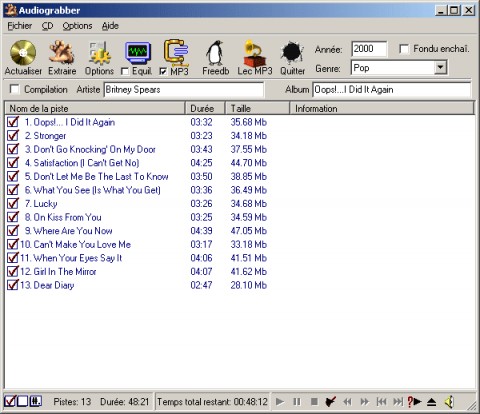Image resolution: width=480 pixels, height=414 pixels.
Task: Click the Album field Oops!...I Did It Again
Action: (x=392, y=90)
